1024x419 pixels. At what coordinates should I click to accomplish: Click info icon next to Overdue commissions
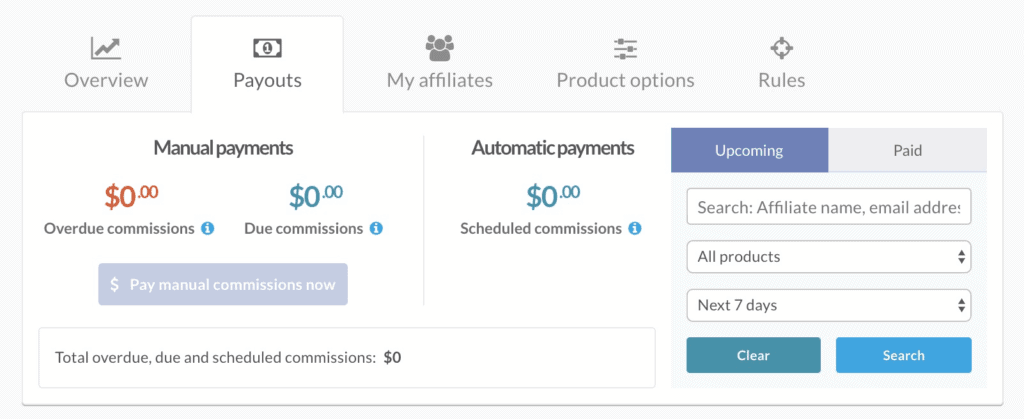click(x=208, y=228)
